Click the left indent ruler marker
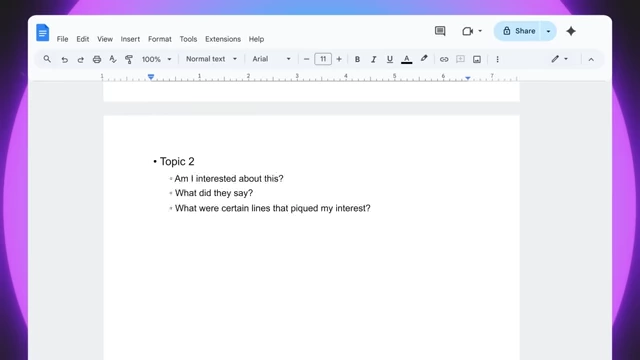The height and width of the screenshot is (360, 640). tap(151, 77)
